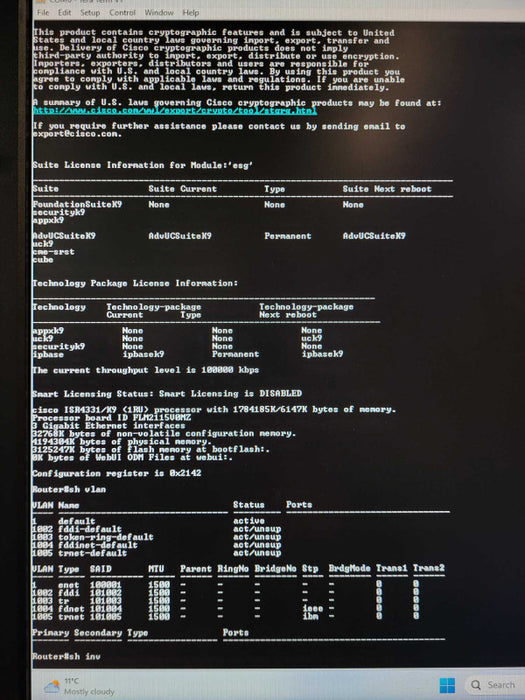Click the "Suite License Information for Module:'esg'" heading
Image resolution: width=525 pixels, height=700 pixels.
point(143,165)
